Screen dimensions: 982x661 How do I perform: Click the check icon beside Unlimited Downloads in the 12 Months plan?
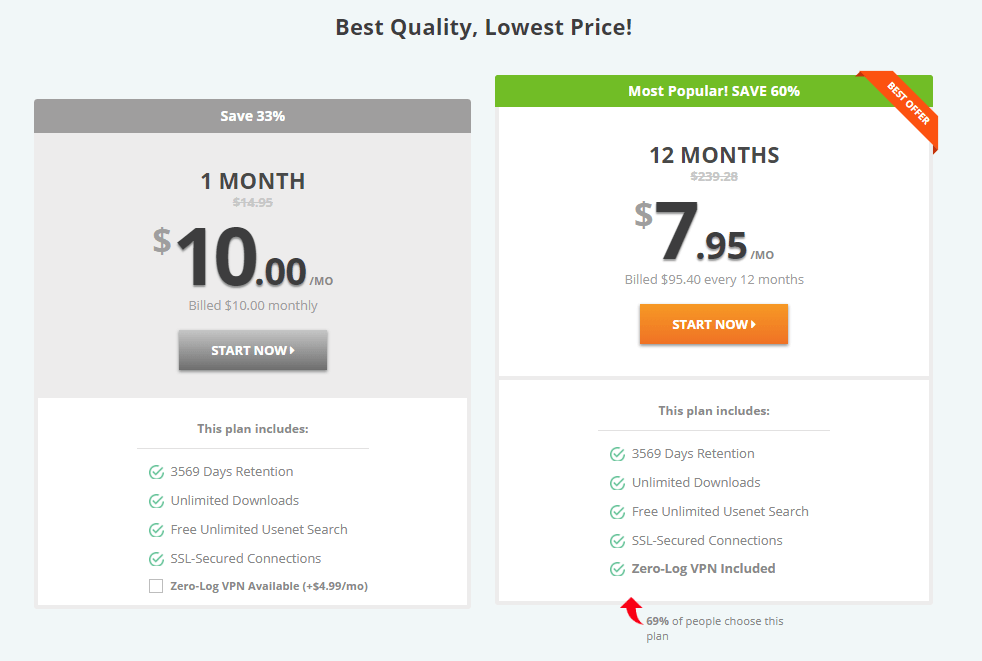pos(618,482)
